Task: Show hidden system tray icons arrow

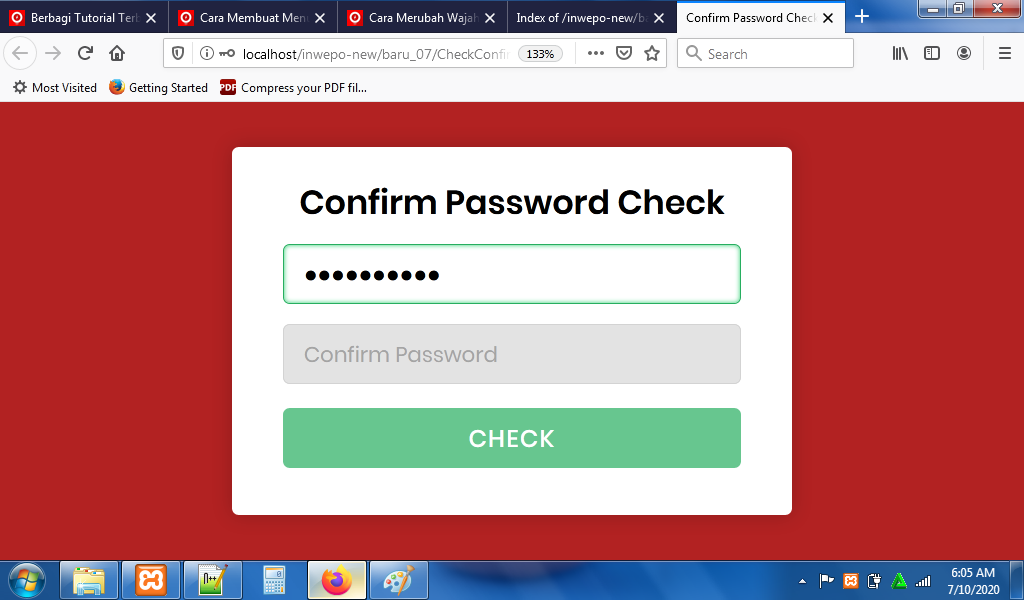Action: [x=803, y=581]
